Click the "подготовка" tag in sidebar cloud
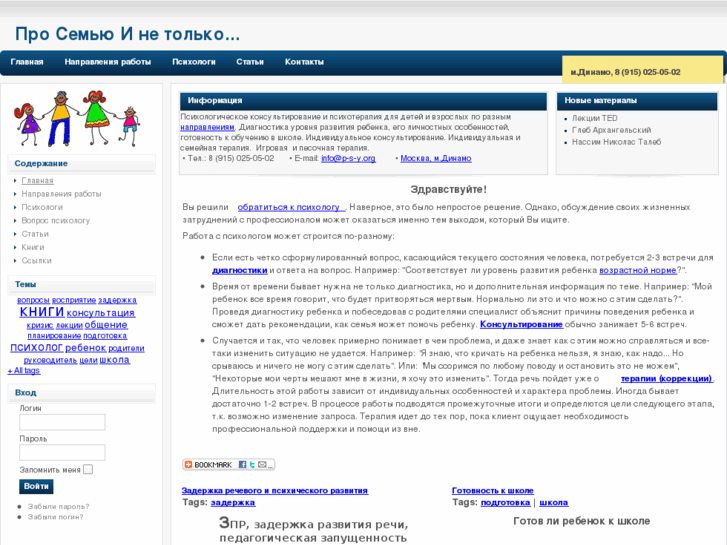Viewport: 727px width, 545px height. [105, 336]
